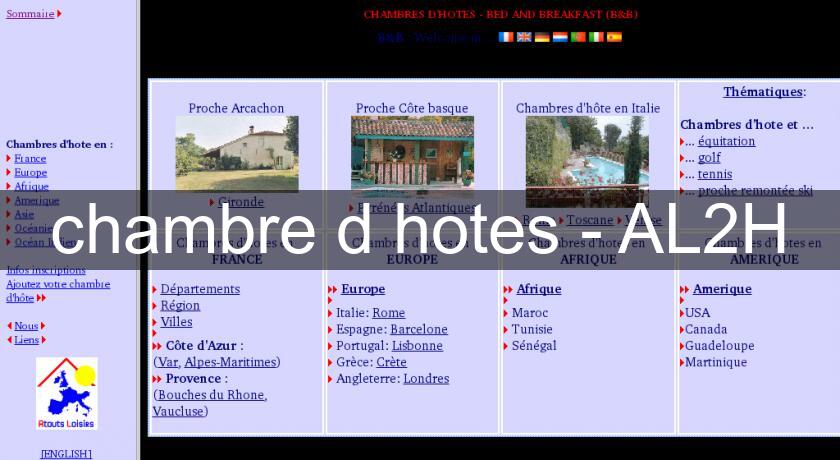Screen dimensions: 840x460
Task: Open the Var link
Action: (x=168, y=363)
